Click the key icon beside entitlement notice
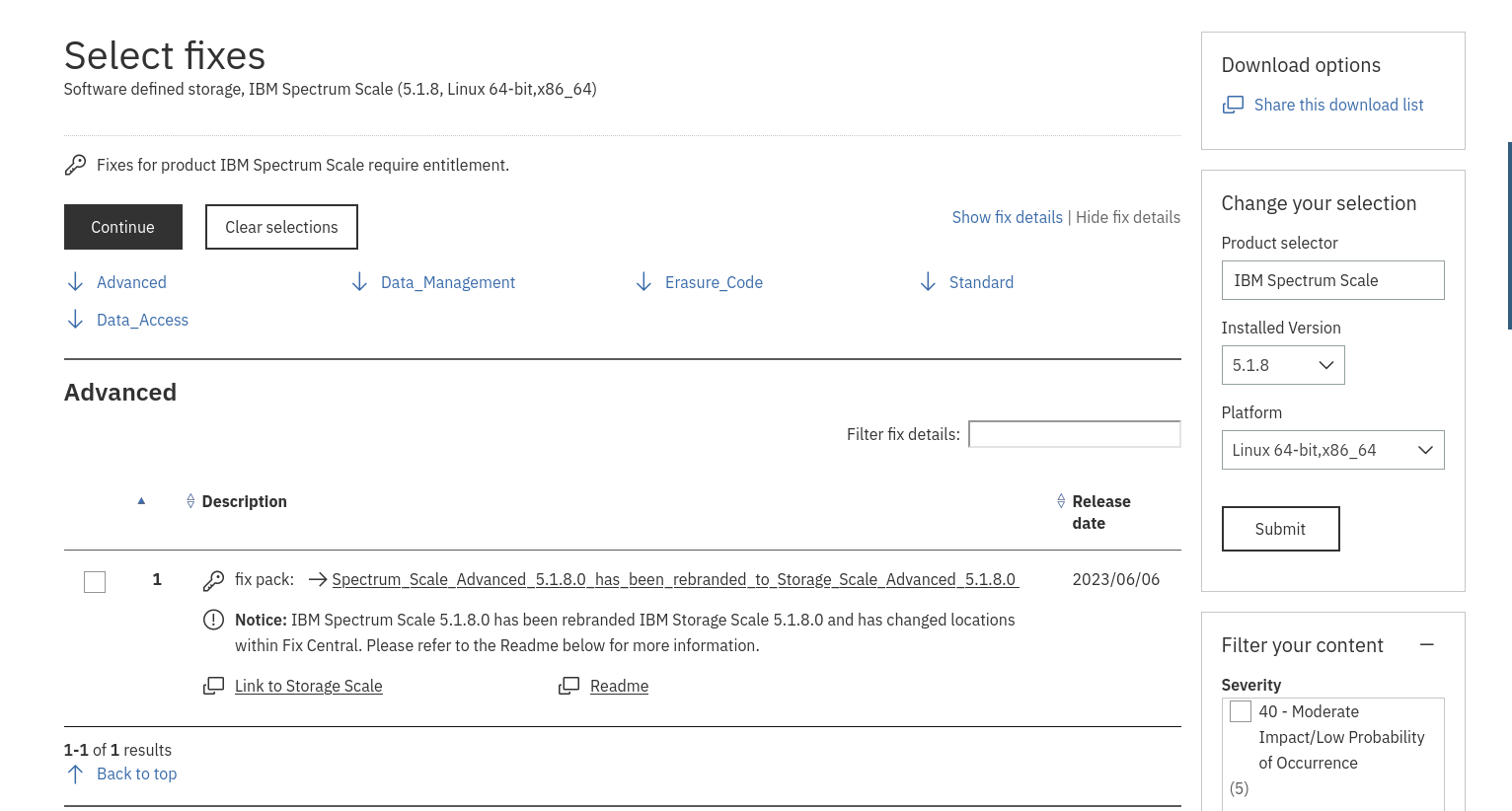This screenshot has height=811, width=1512. point(75,165)
